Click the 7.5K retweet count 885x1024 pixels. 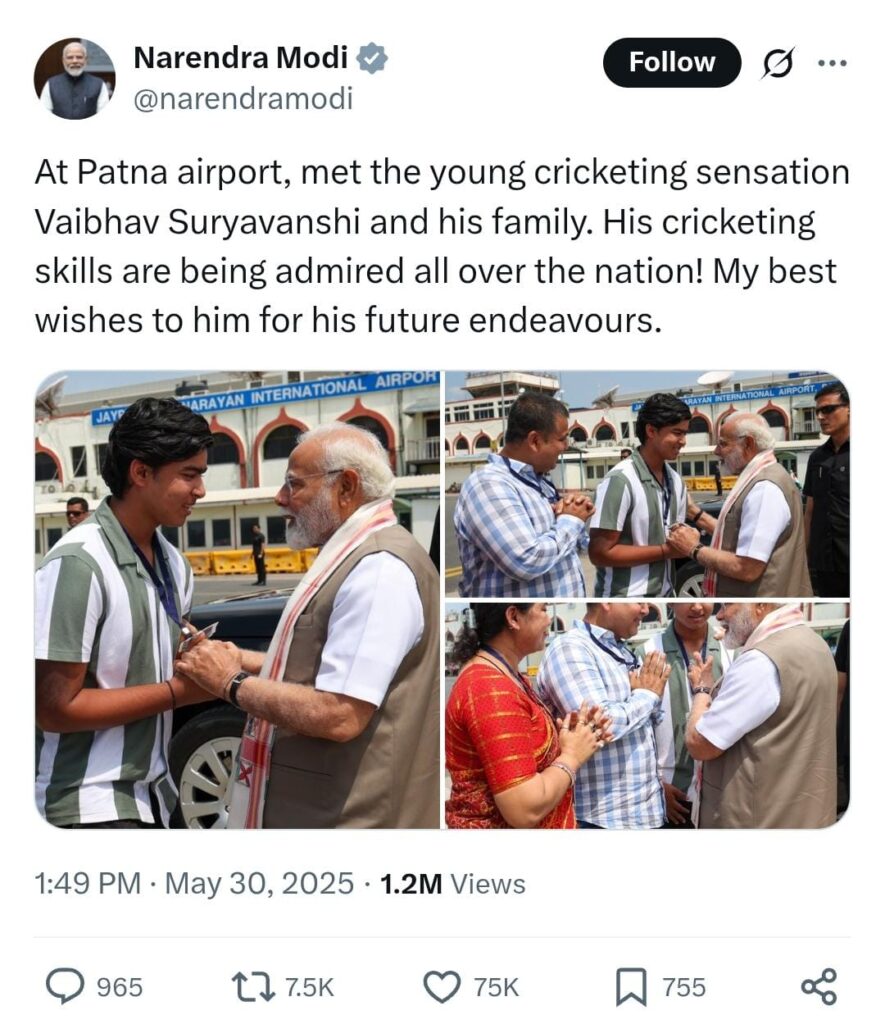click(x=310, y=987)
